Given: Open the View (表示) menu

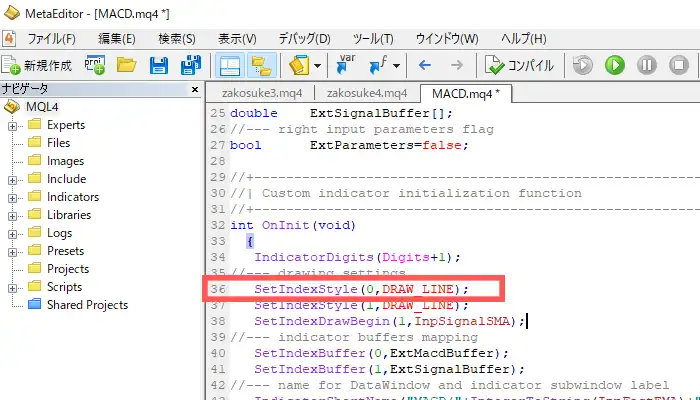Looking at the screenshot, I should click(237, 39).
